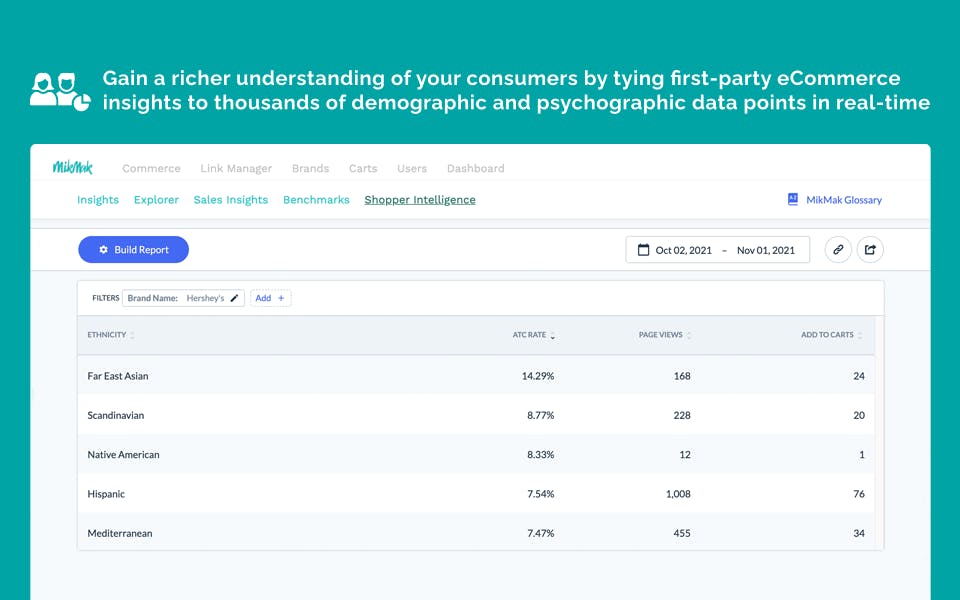The width and height of the screenshot is (960, 600).
Task: Click the MikMak Glossary book icon
Action: (x=793, y=200)
